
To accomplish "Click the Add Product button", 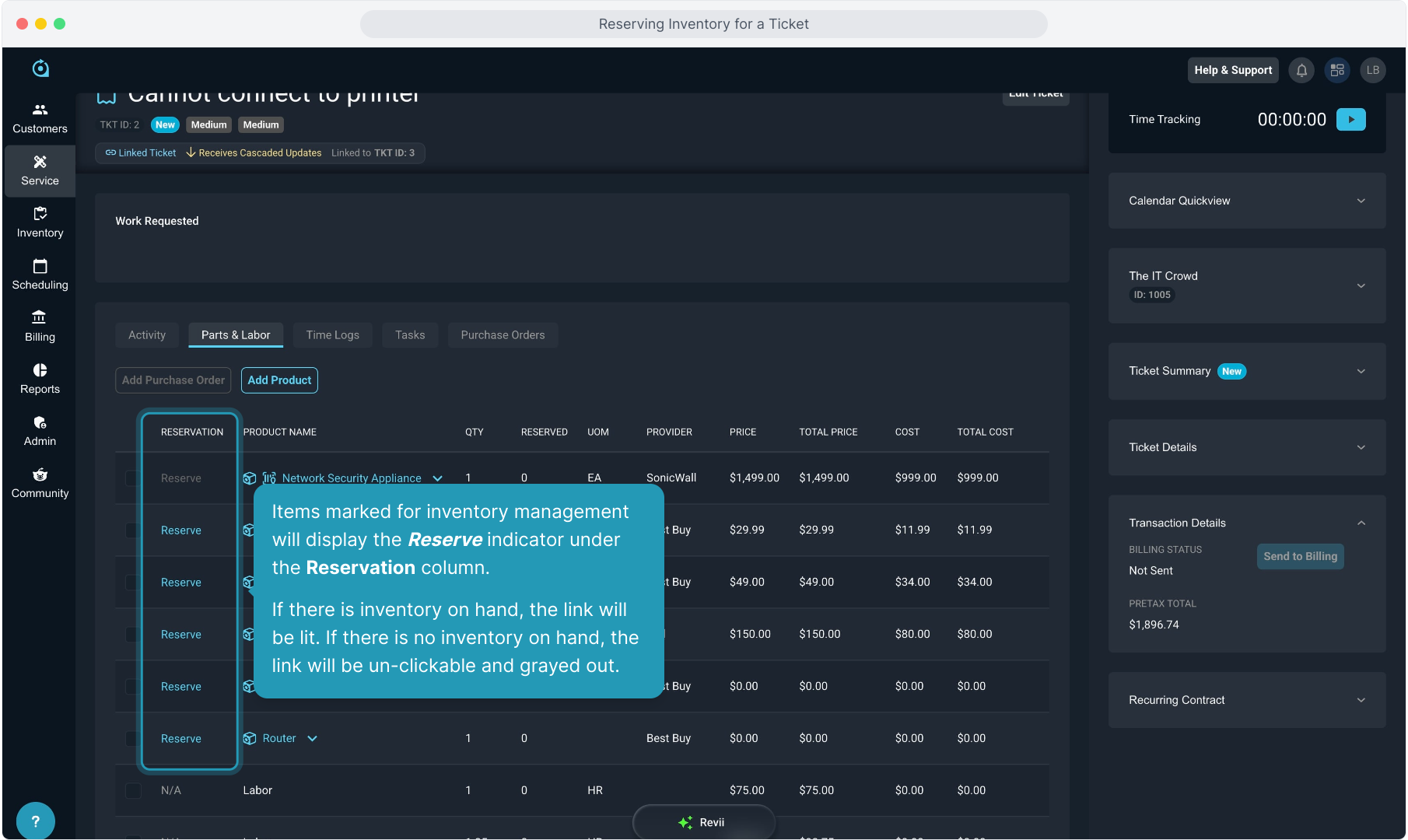I will (x=279, y=380).
